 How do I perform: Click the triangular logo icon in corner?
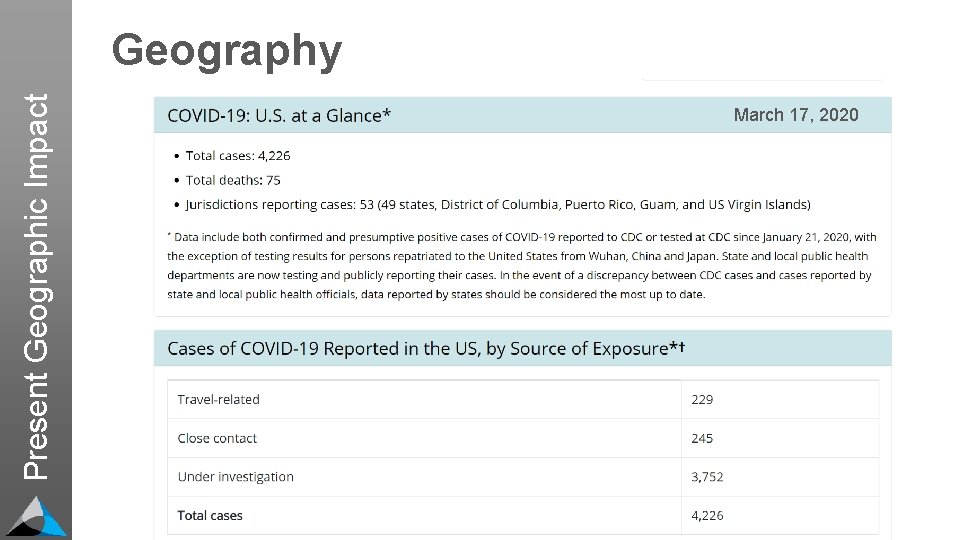[37, 516]
